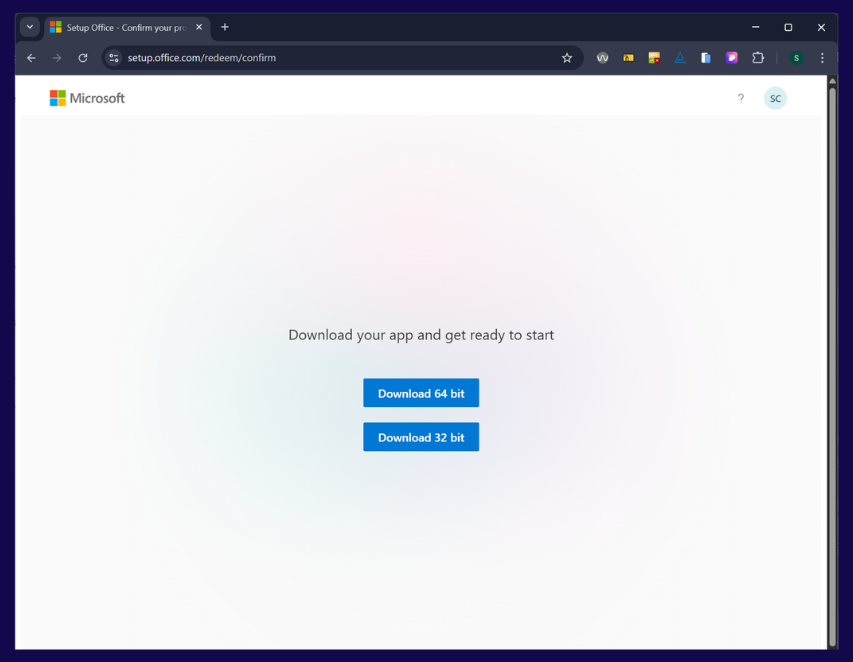Minimize the Chrome window

click(756, 27)
